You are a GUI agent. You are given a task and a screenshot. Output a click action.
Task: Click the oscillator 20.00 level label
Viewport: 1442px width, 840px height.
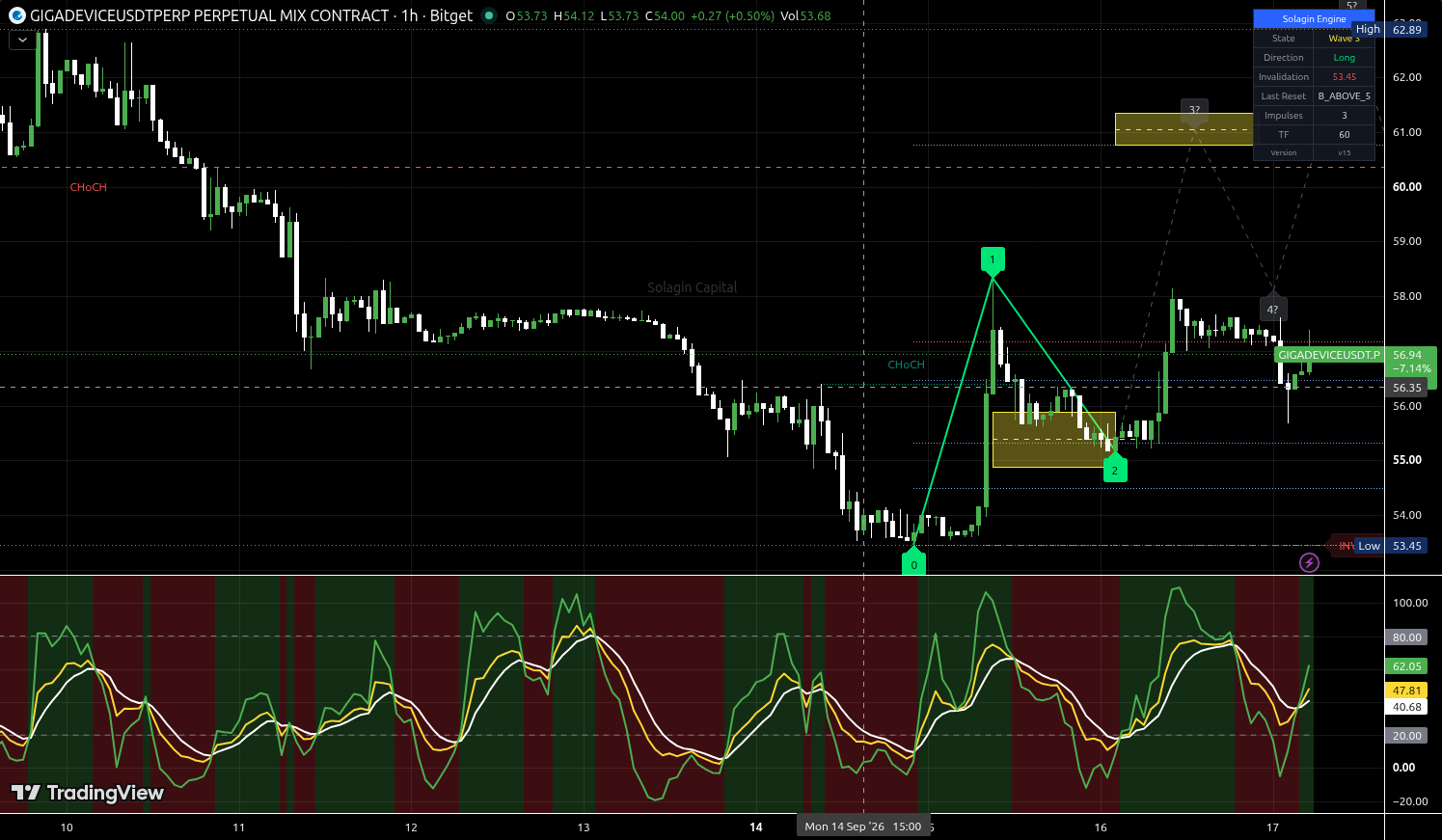pos(1407,736)
